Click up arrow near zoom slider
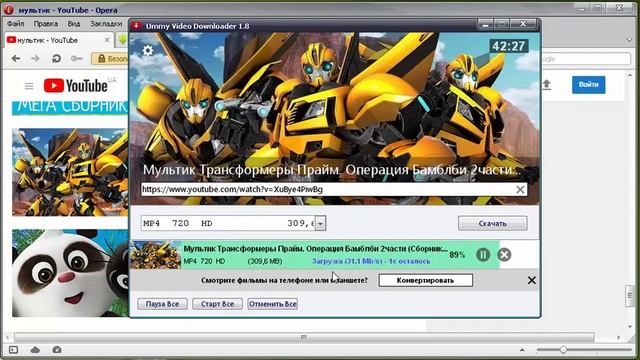640x360 pixels. (x=522, y=350)
